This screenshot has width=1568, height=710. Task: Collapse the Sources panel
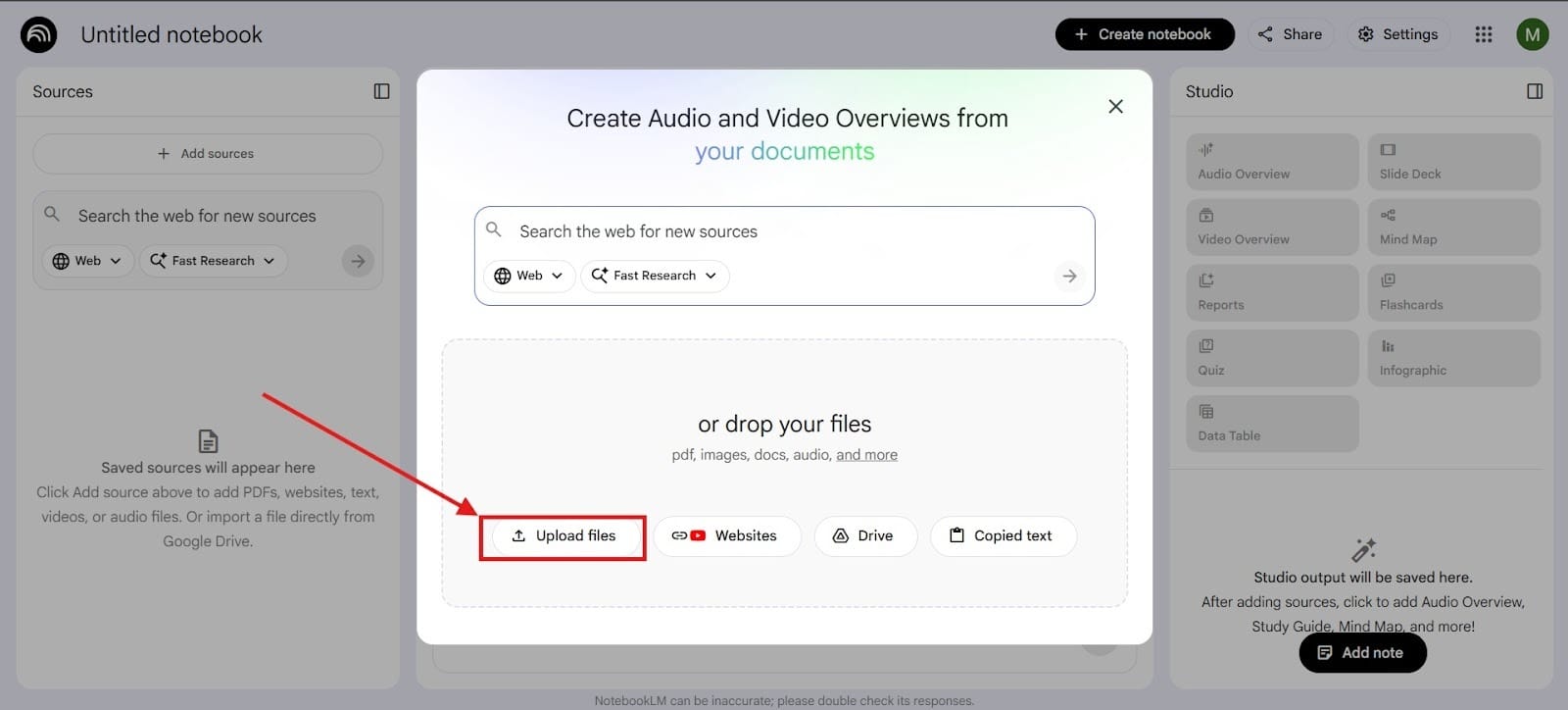[x=382, y=91]
